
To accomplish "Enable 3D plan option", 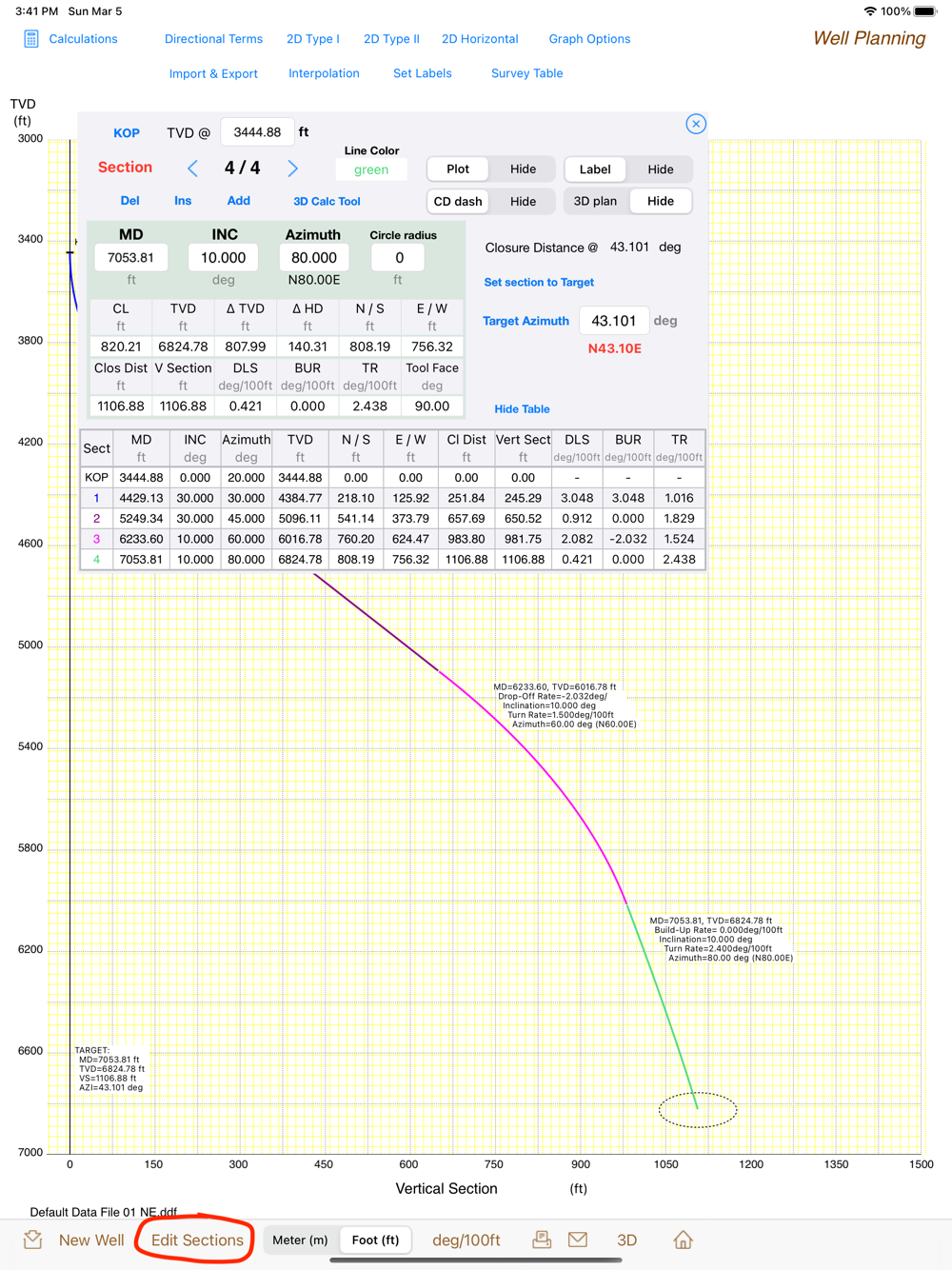I will pos(595,202).
